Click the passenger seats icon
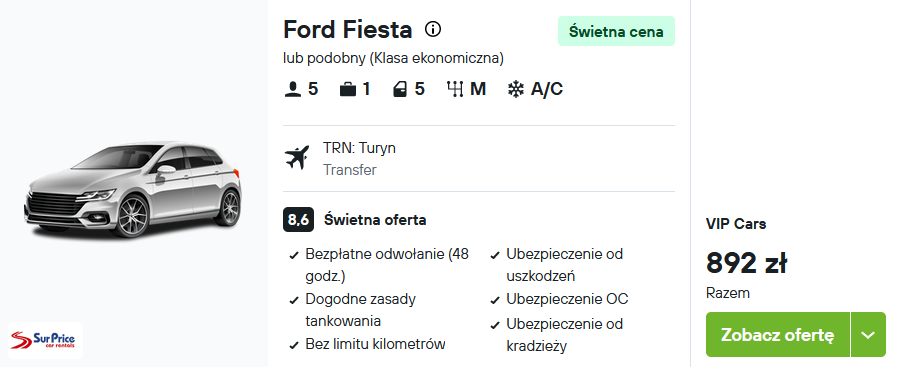Viewport: 898px width, 367px height. pos(293,89)
